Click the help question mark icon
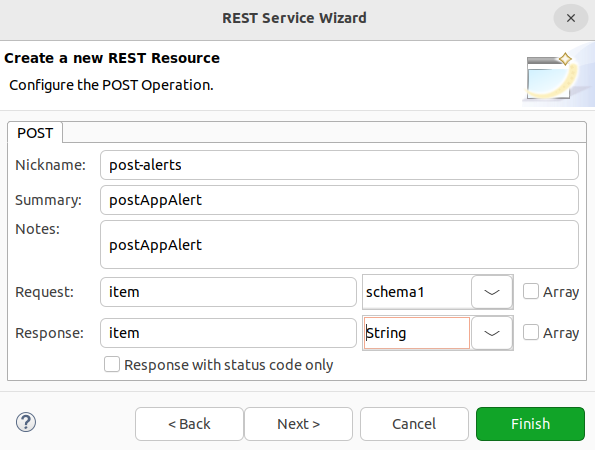 [26, 422]
